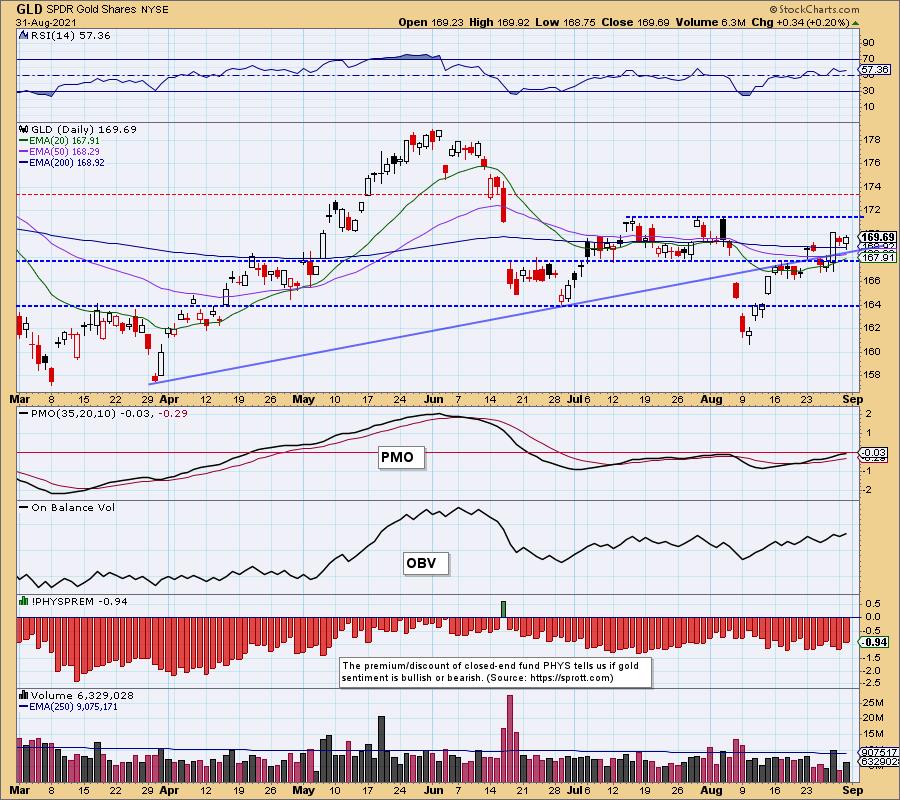Click the Volume 6.3M header value
Screen dimensions: 900x800
pos(710,22)
